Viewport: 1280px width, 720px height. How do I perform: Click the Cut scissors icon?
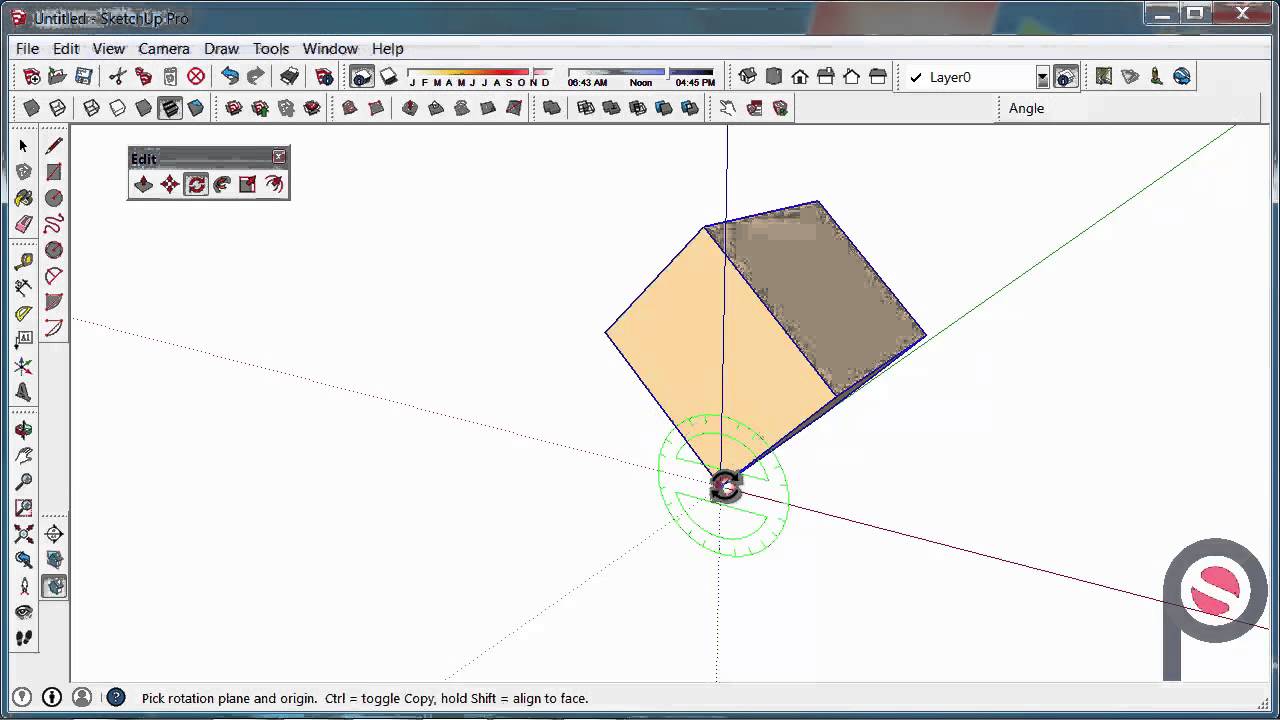(x=117, y=76)
